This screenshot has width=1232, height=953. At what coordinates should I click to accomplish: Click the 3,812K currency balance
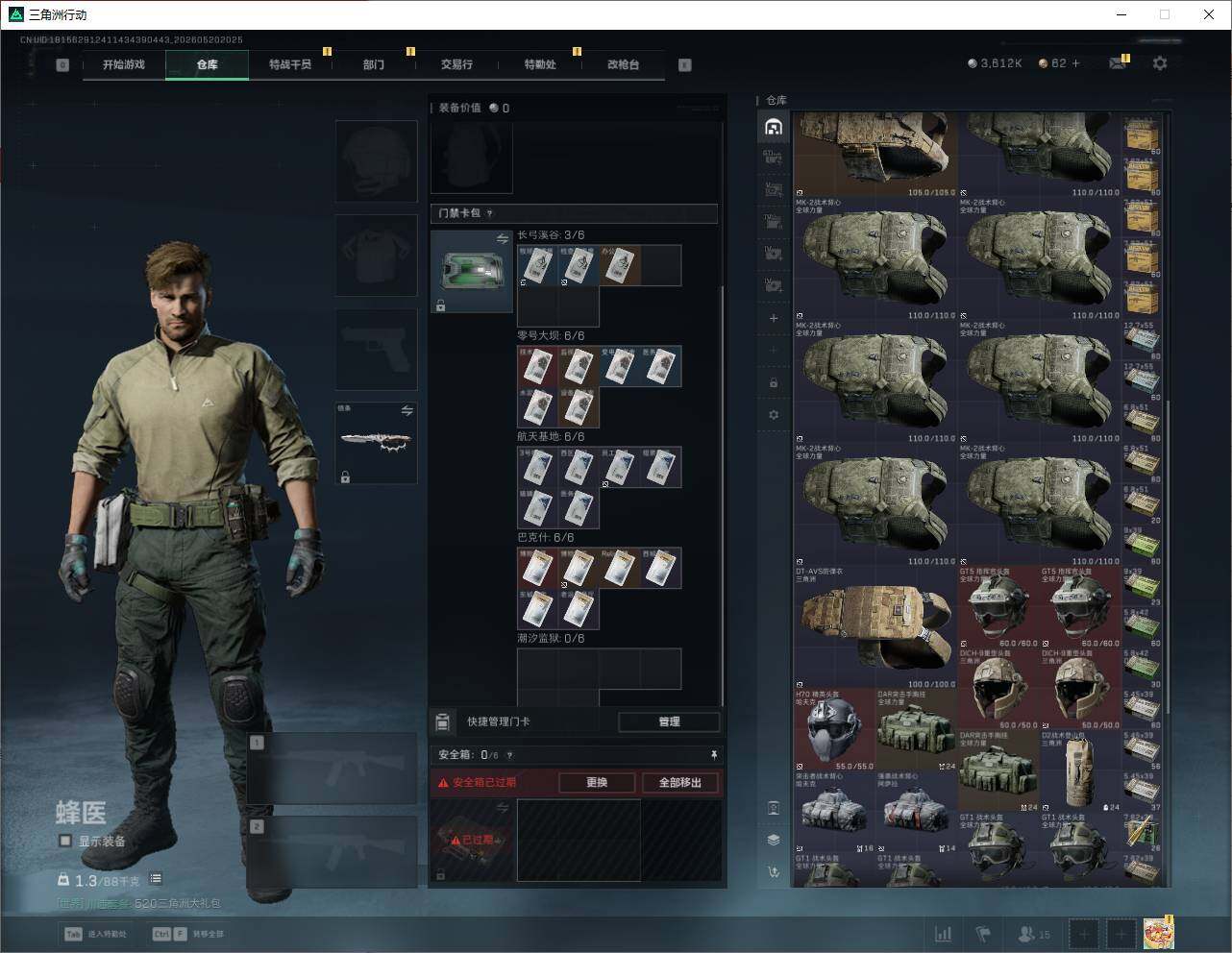(x=995, y=63)
